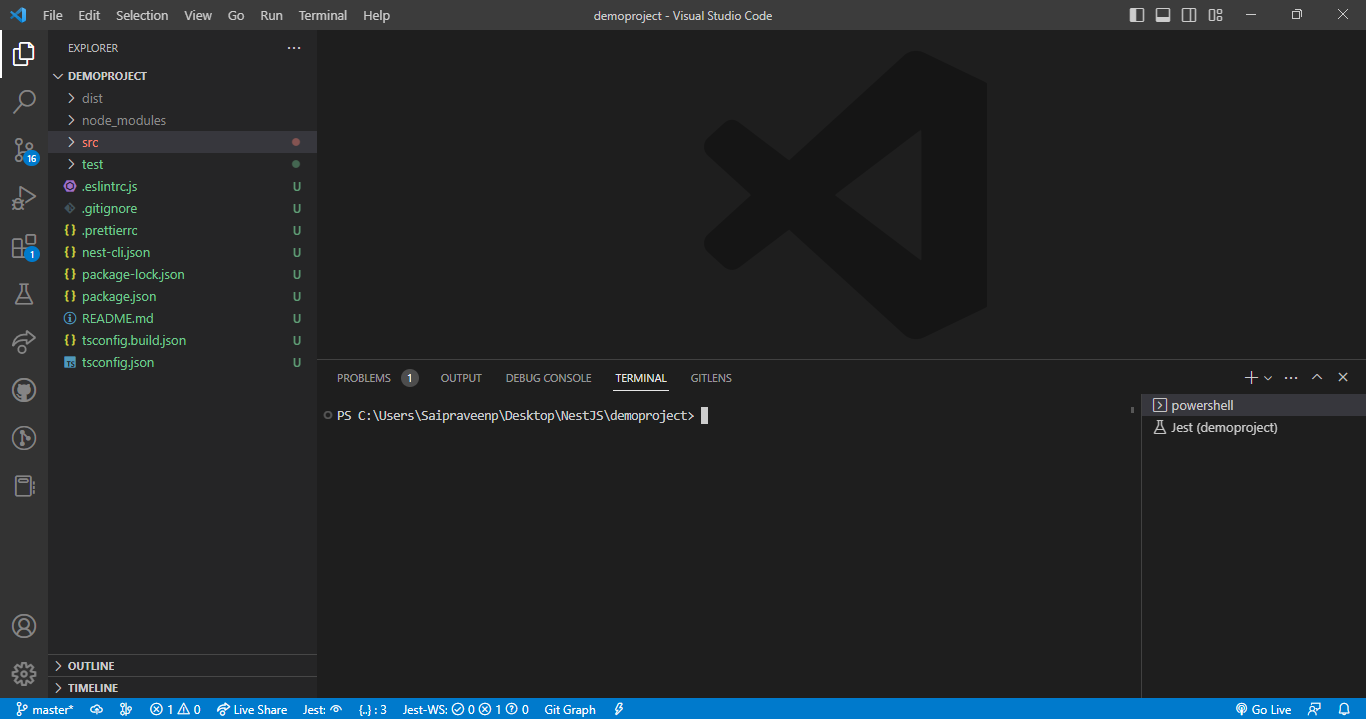Toggle primary side bar layout button
The width and height of the screenshot is (1366, 719).
tap(1137, 15)
